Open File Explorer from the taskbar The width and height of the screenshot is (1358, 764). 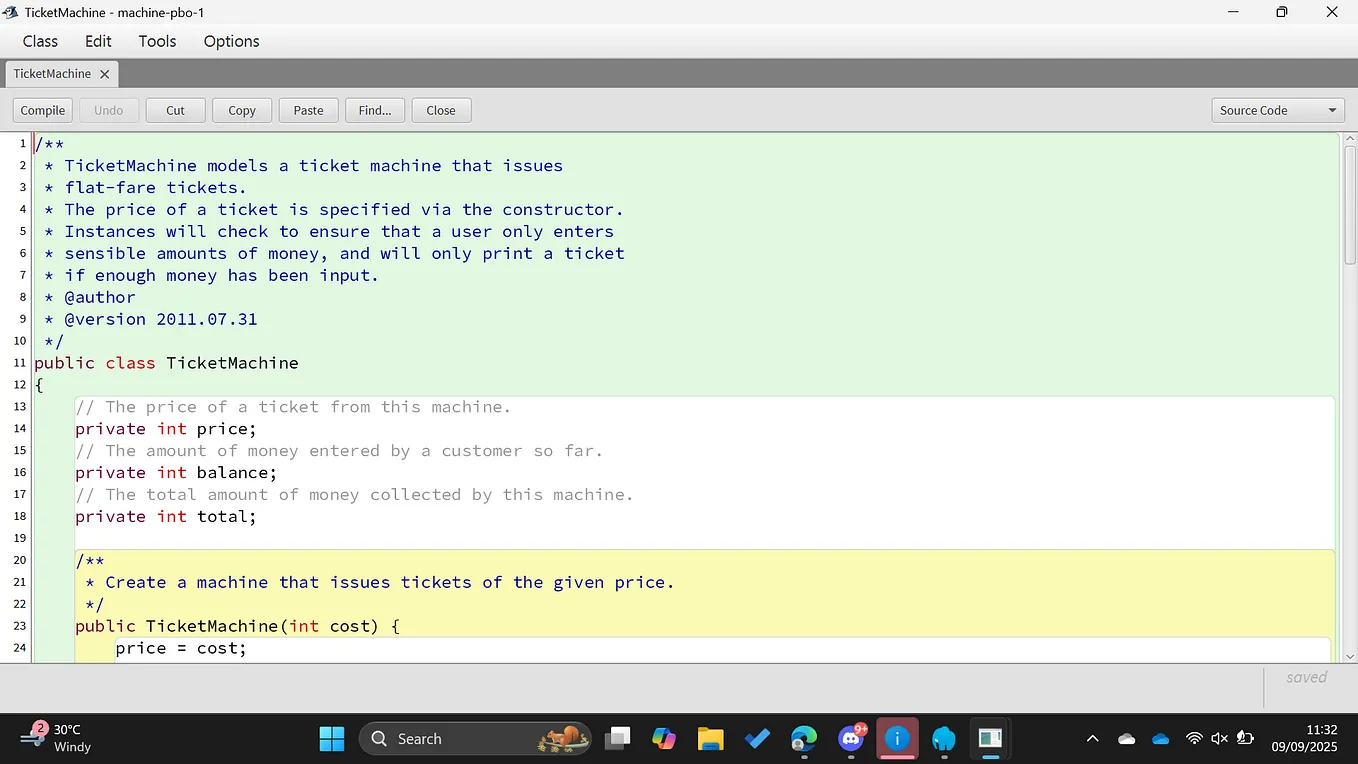point(710,738)
